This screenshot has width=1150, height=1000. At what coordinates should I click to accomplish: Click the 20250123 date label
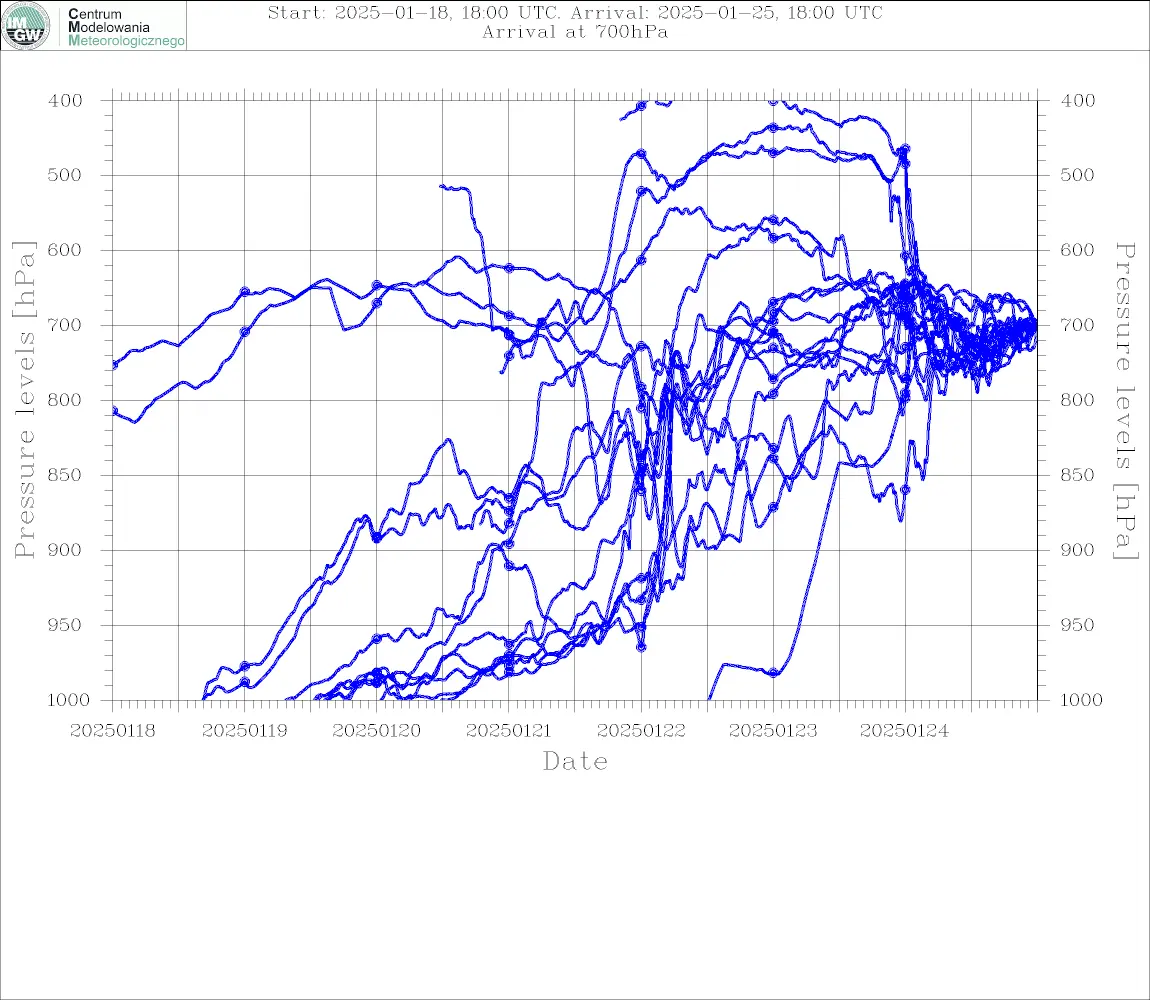point(772,731)
